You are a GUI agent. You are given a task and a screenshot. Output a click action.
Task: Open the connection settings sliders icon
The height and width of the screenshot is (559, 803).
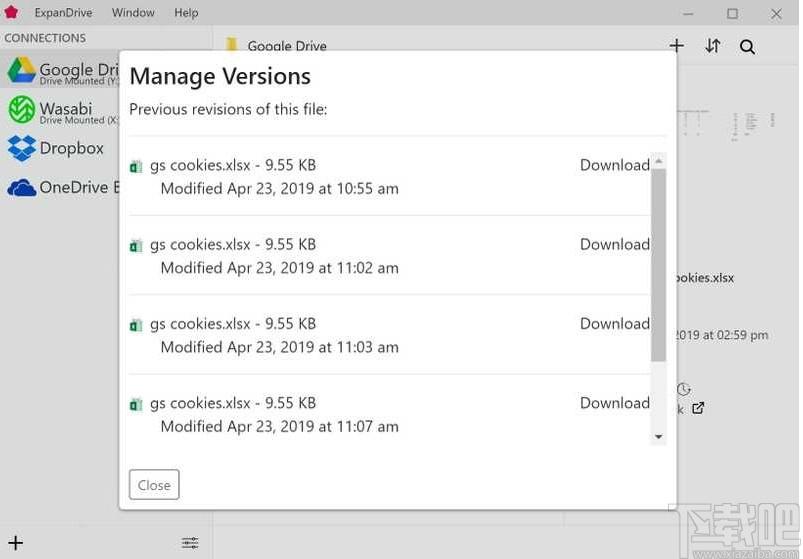pyautogui.click(x=190, y=543)
